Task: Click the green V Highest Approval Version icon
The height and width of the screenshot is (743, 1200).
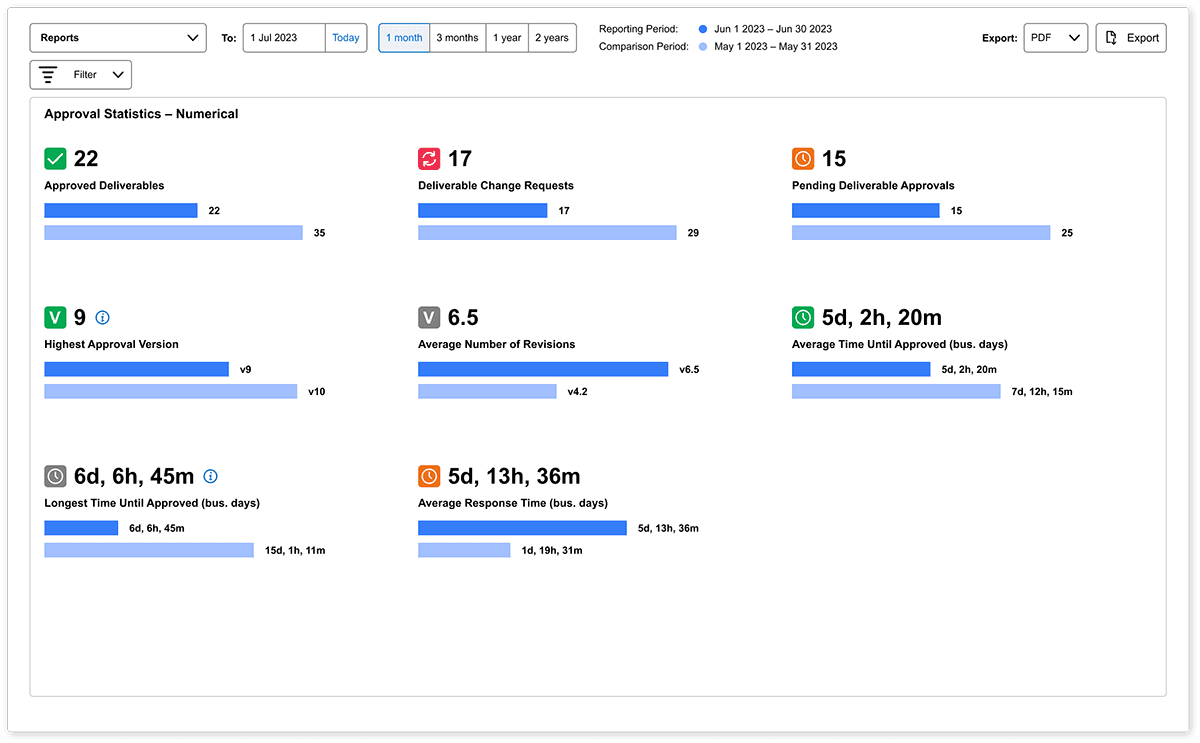Action: pyautogui.click(x=56, y=318)
